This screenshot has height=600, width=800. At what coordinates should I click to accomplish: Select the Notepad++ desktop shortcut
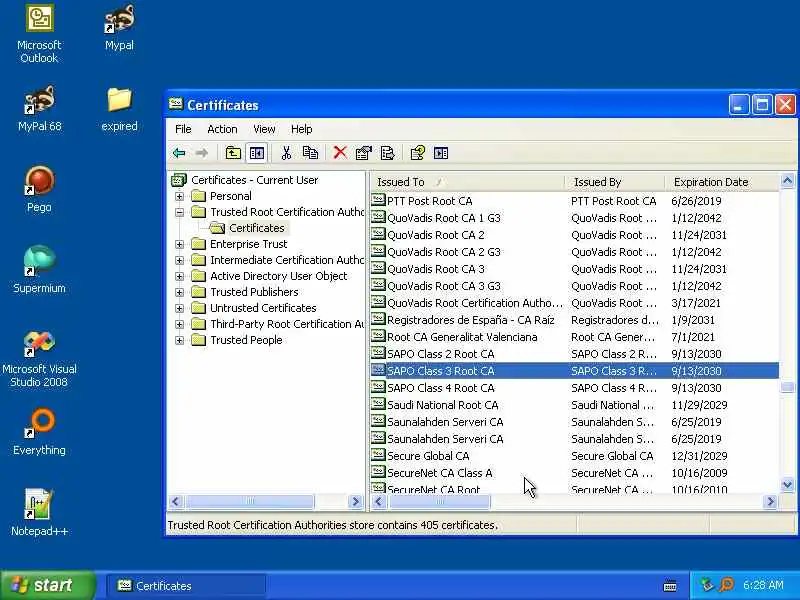click(39, 513)
